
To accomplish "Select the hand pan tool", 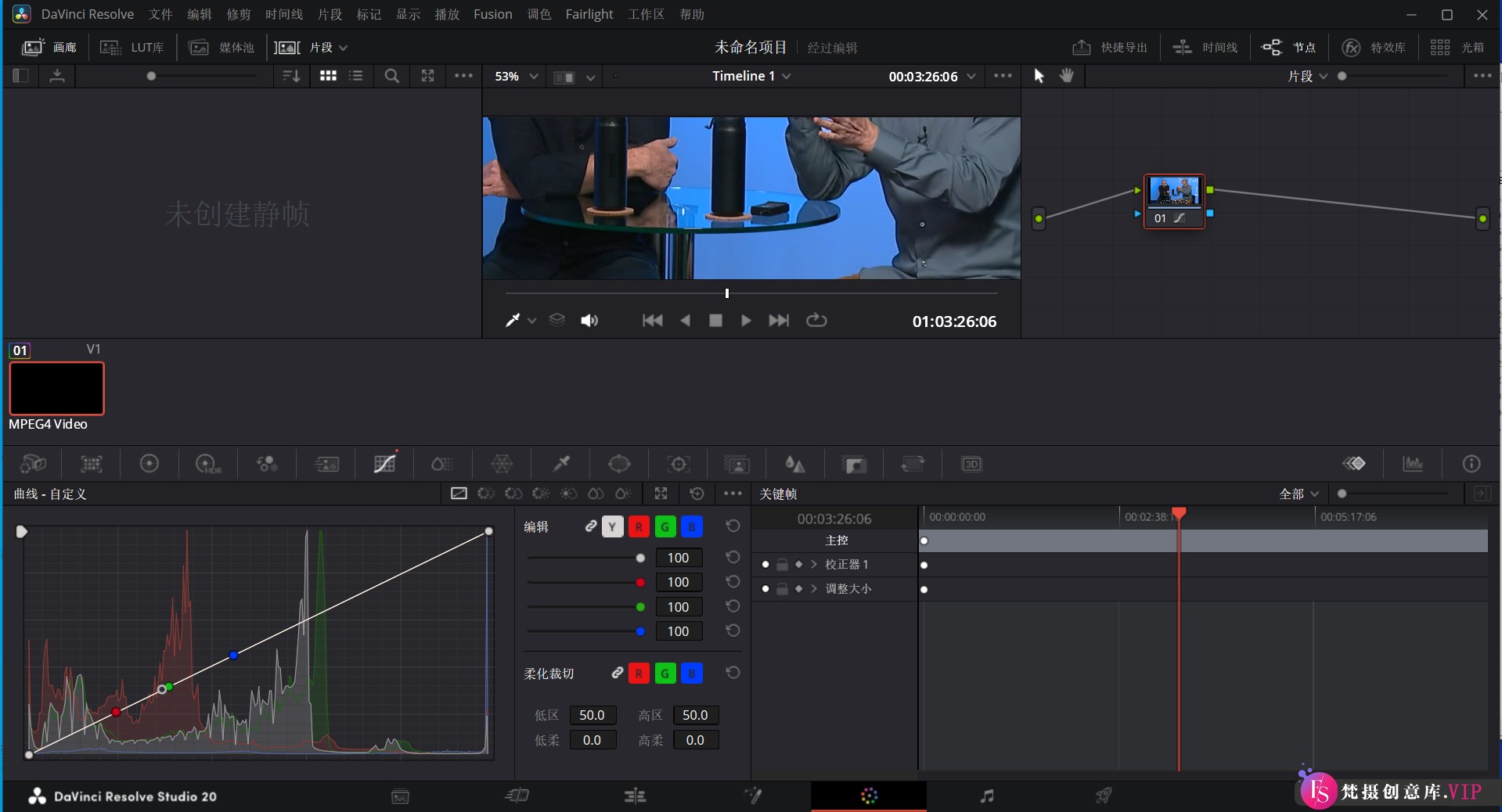I will 1067,76.
